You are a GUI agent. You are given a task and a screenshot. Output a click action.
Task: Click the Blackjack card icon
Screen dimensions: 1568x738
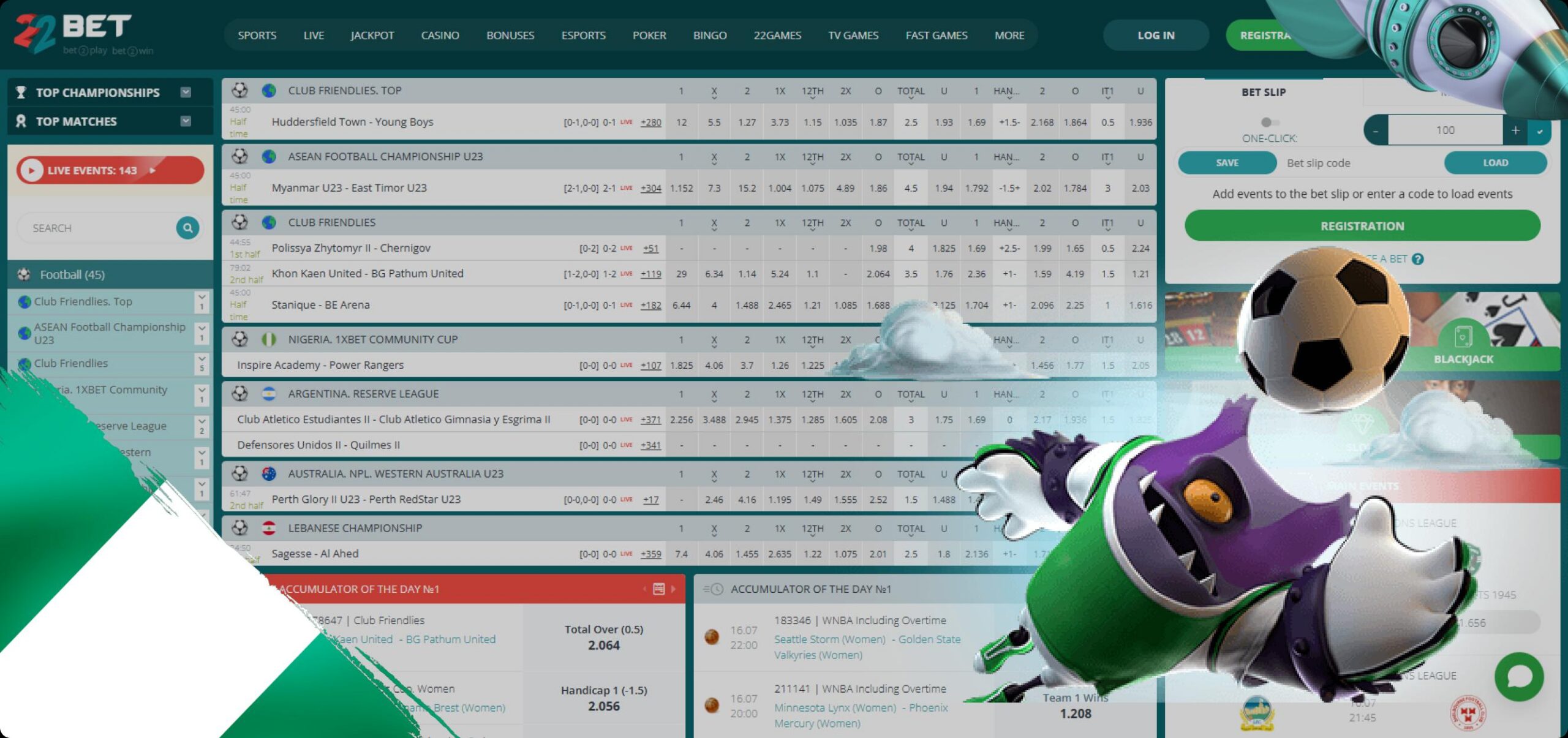pos(1463,336)
